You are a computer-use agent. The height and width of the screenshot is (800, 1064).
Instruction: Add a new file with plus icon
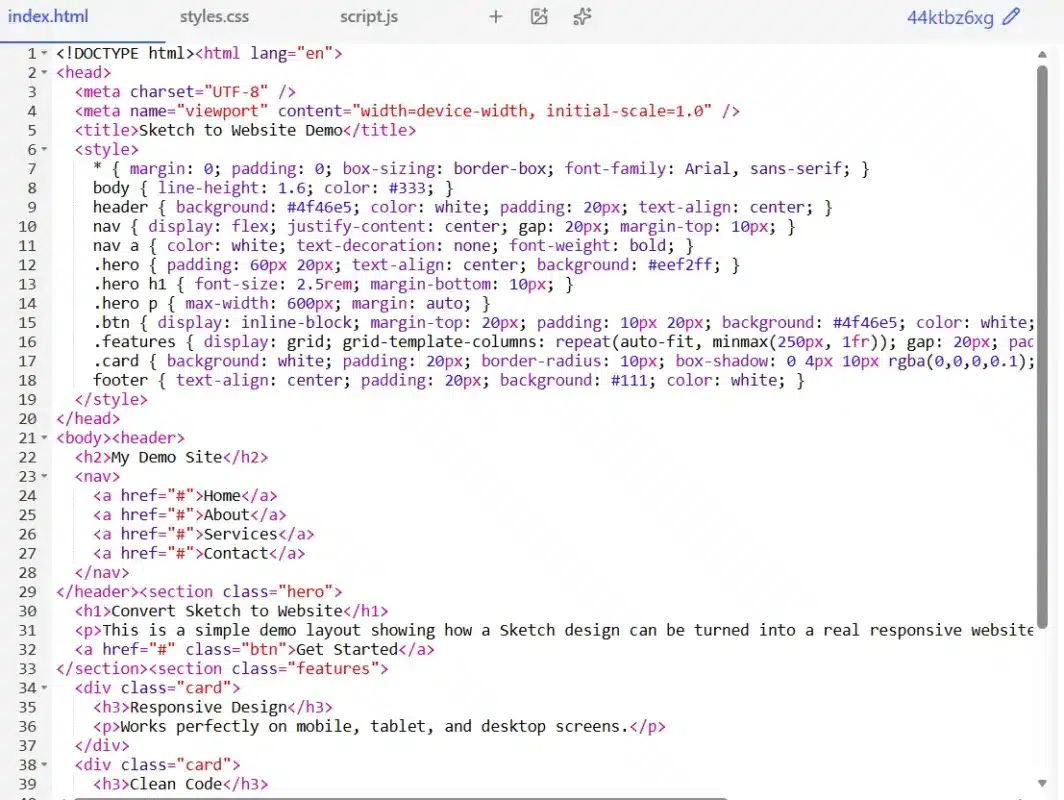[x=496, y=17]
